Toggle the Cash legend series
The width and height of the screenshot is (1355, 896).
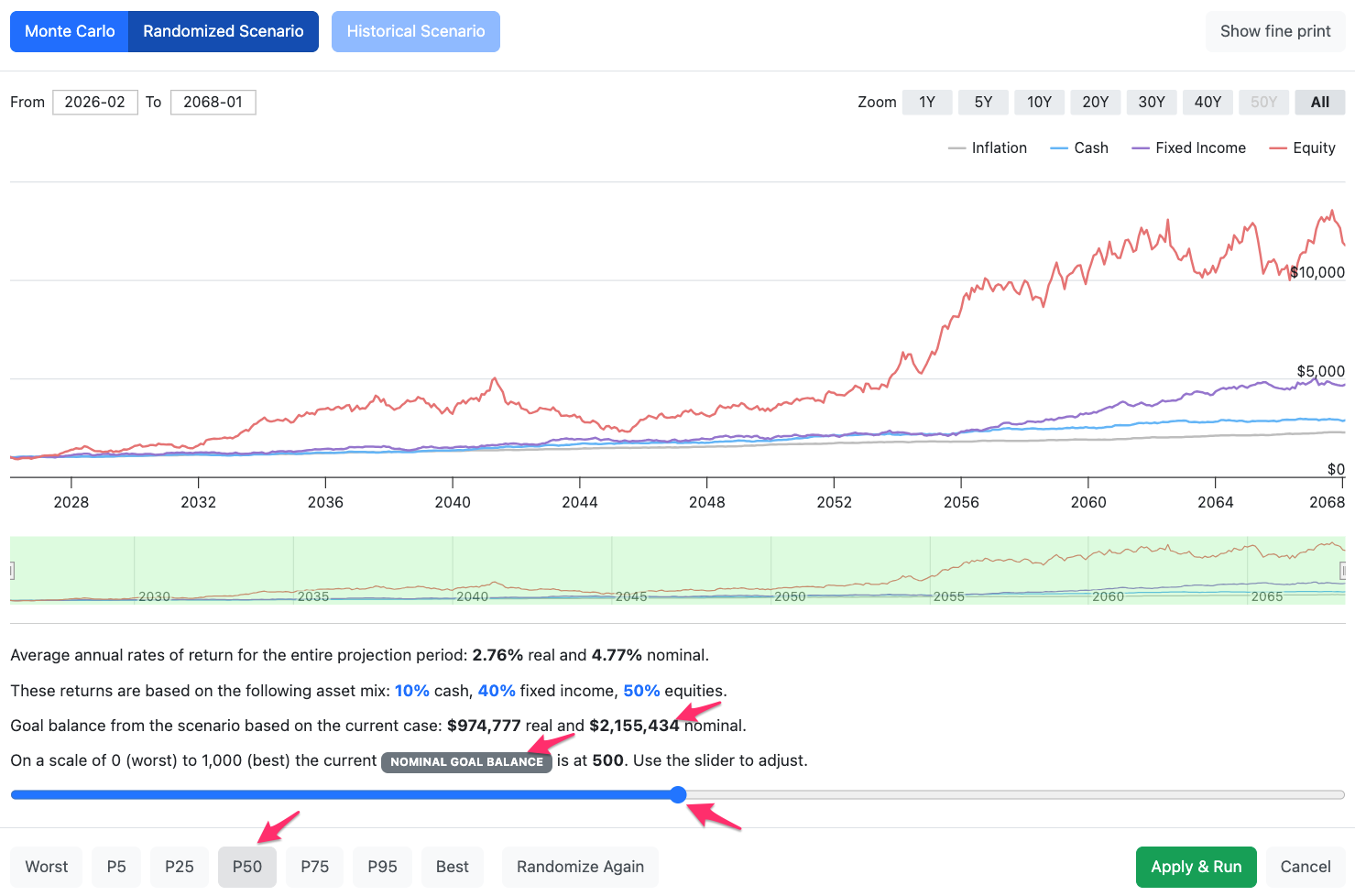pos(1079,148)
